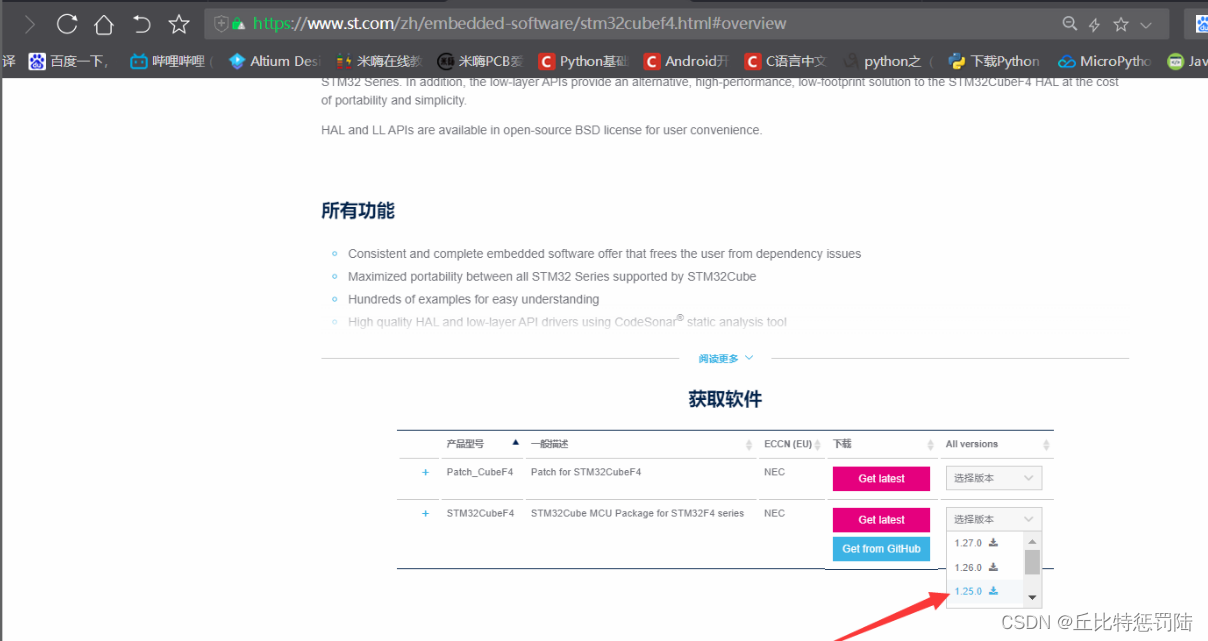Click the undo-close-tab arrow icon
Viewport: 1208px width, 641px height.
point(142,23)
